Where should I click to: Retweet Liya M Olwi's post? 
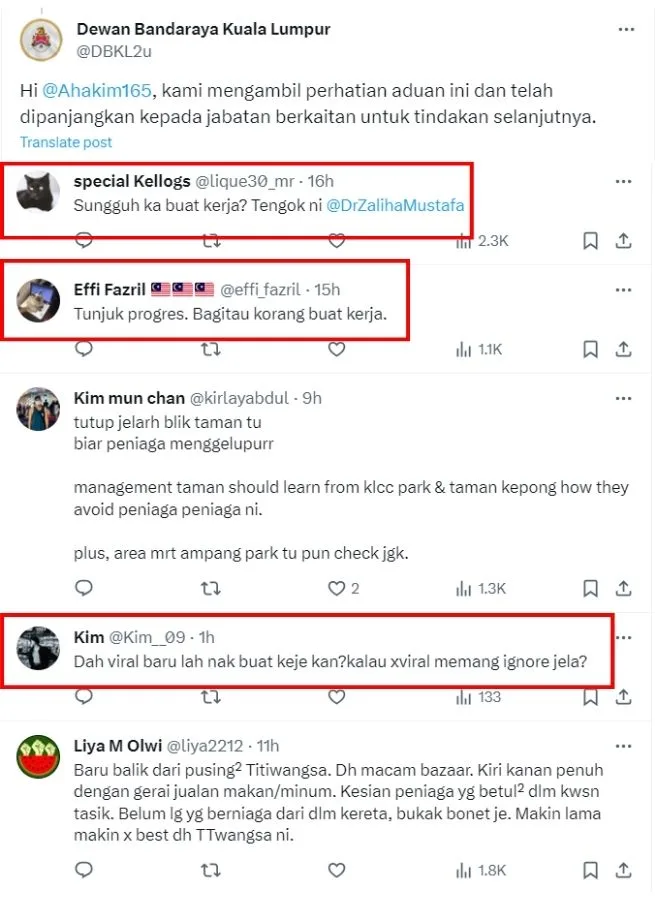(211, 871)
